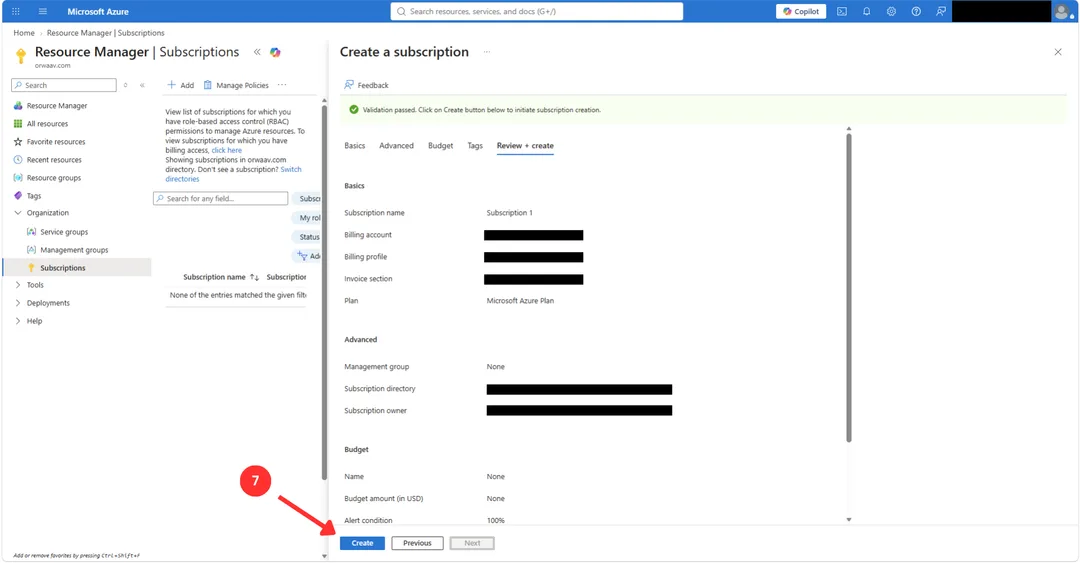This screenshot has width=1080, height=563.
Task: Open the Azure portal apps grid icon
Action: point(16,11)
